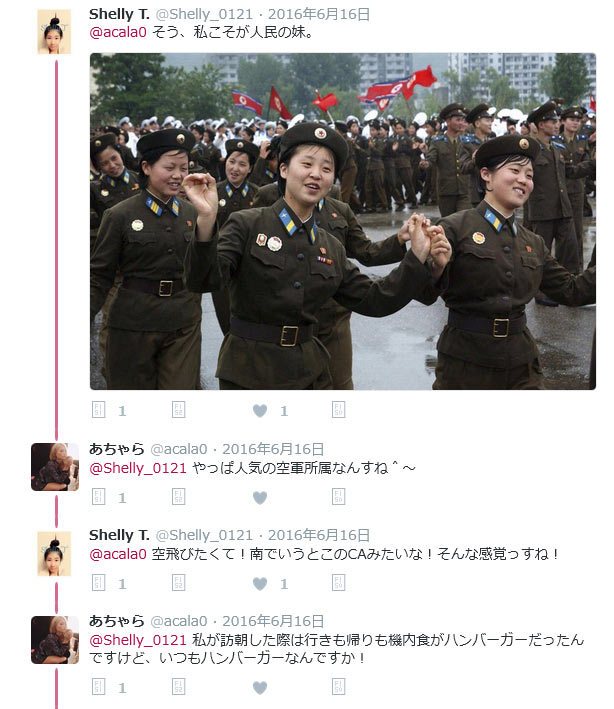The height and width of the screenshot is (709, 614).
Task: Open あちゃら's avatar on the 空軍所属 tweet
Action: point(55,467)
